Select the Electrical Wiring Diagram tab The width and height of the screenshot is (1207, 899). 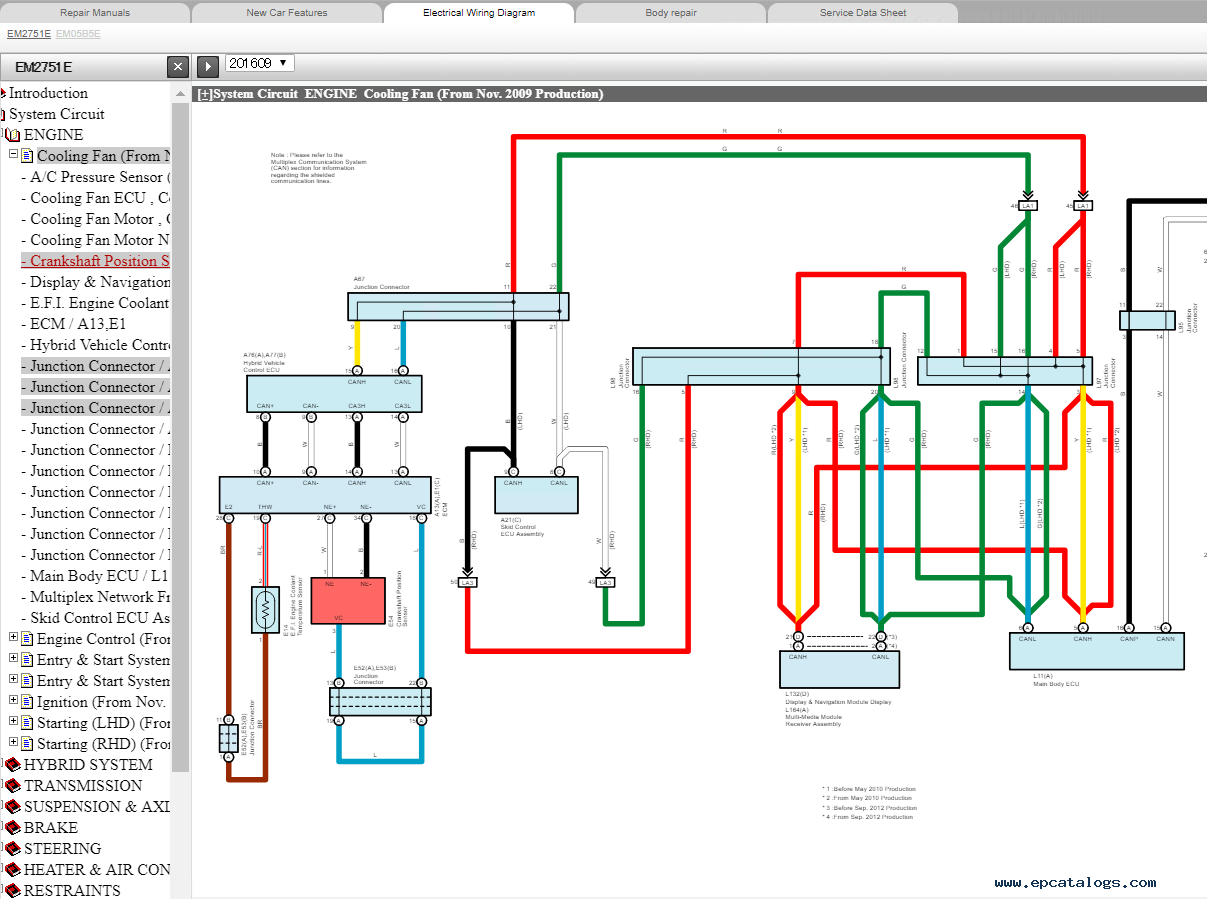(x=479, y=13)
